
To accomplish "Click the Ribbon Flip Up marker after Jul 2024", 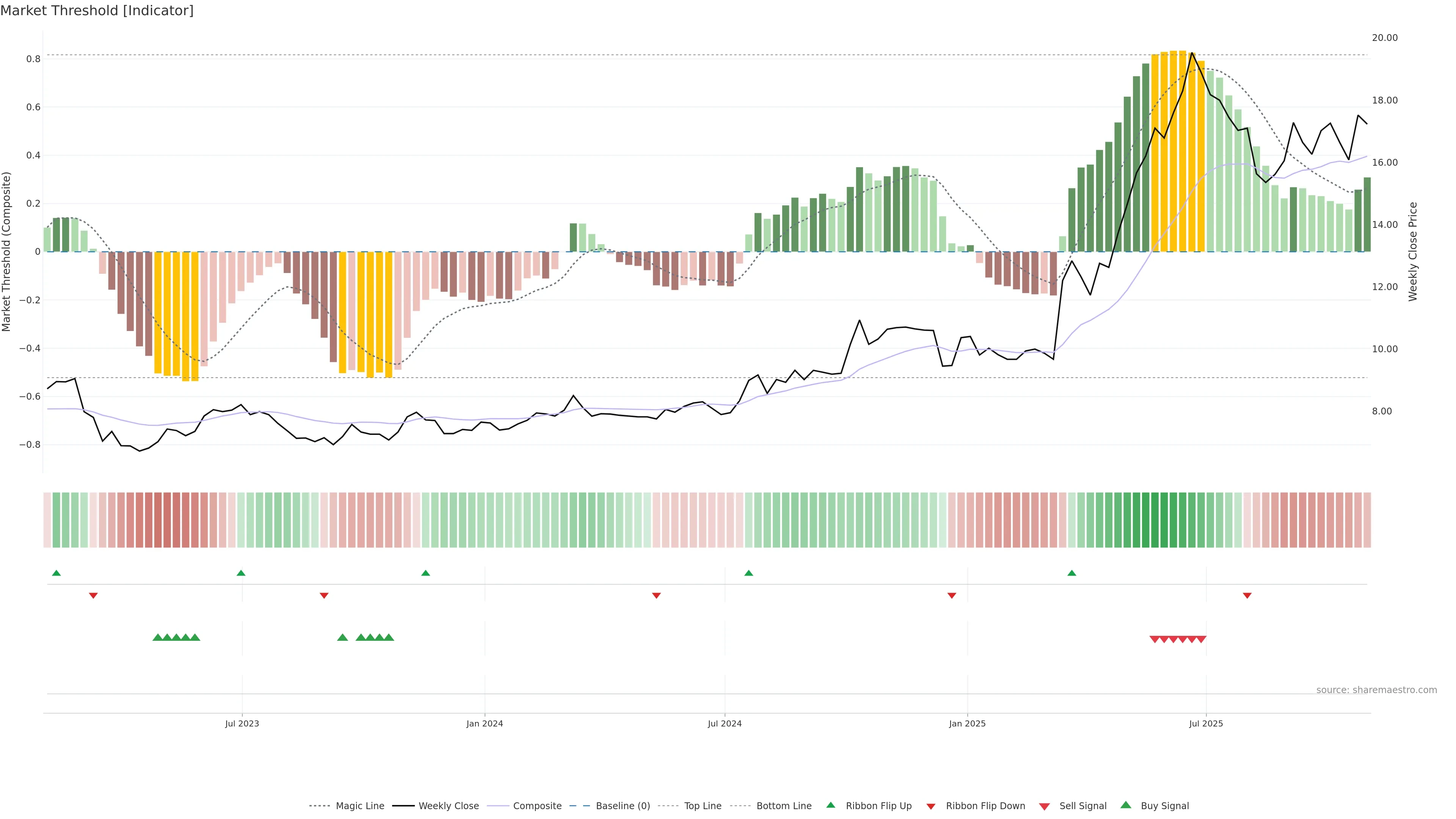I will pyautogui.click(x=748, y=573).
